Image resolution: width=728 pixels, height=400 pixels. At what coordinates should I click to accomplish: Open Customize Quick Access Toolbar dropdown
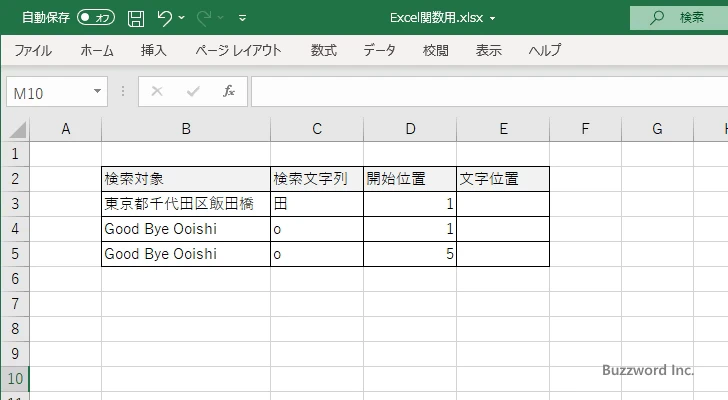pos(242,18)
